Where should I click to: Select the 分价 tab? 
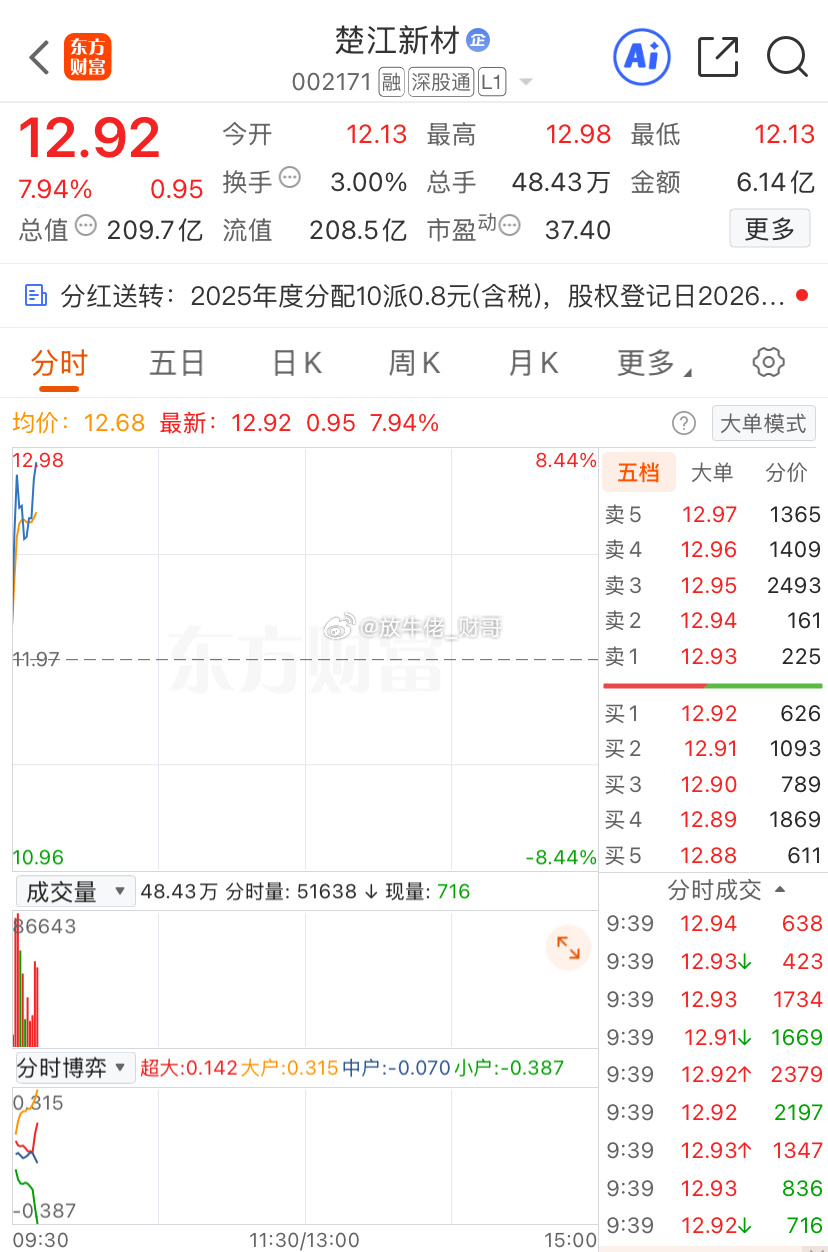(x=786, y=473)
